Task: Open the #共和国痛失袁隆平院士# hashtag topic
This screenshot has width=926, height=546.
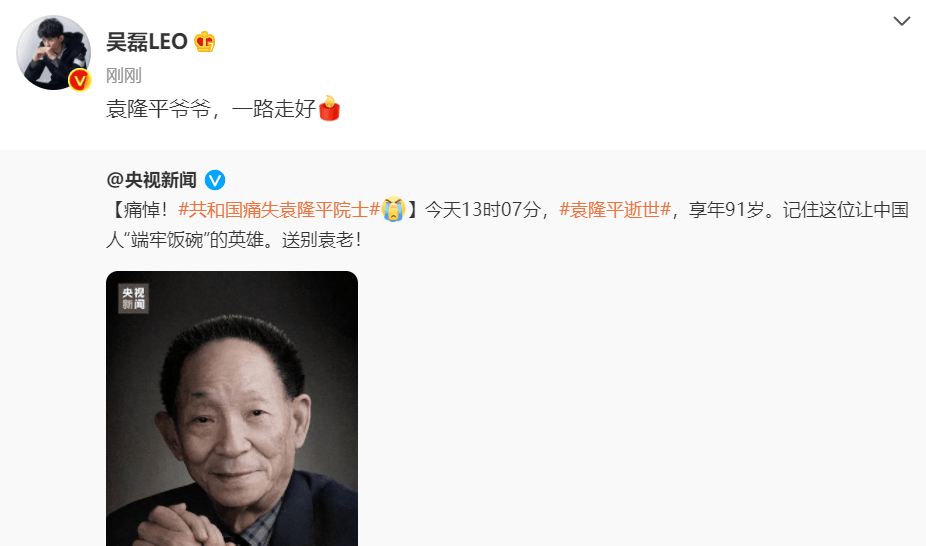Action: [279, 210]
